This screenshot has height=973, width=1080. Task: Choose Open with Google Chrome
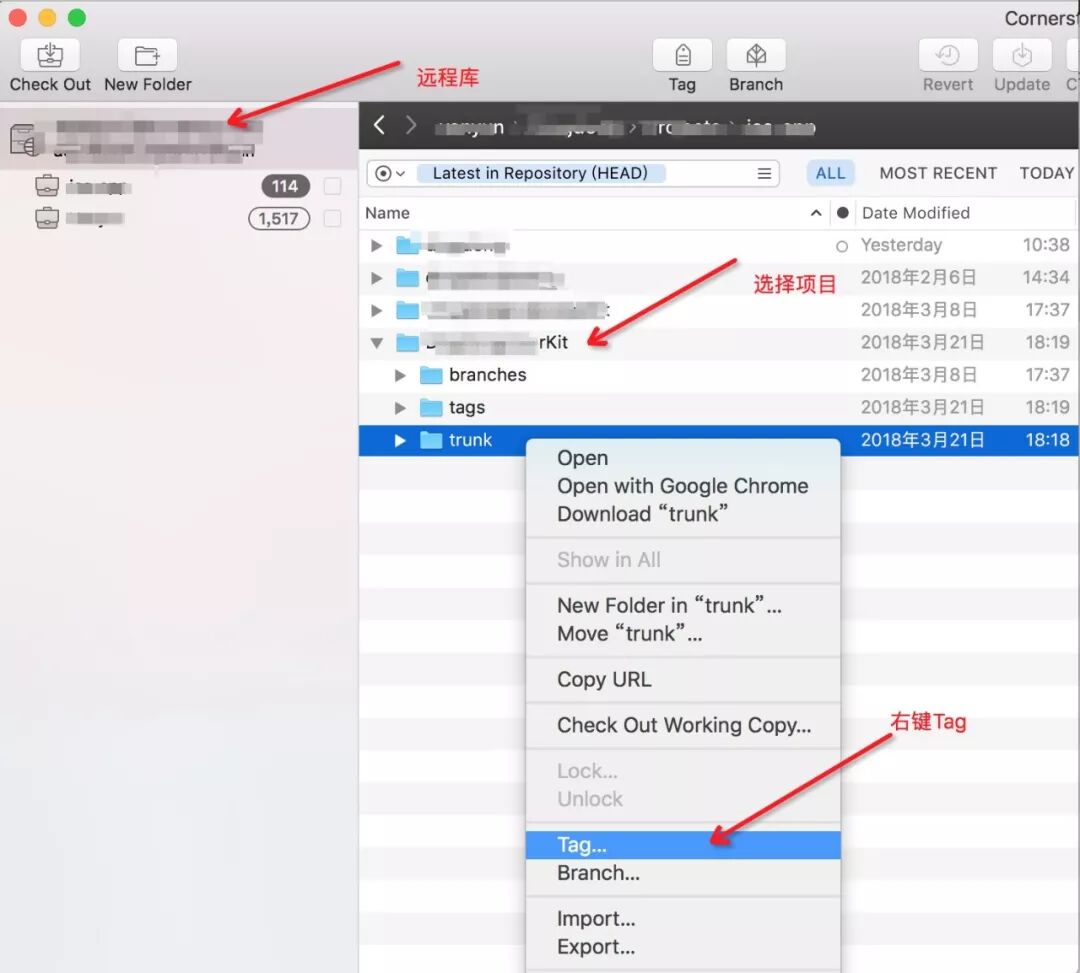[x=683, y=486]
